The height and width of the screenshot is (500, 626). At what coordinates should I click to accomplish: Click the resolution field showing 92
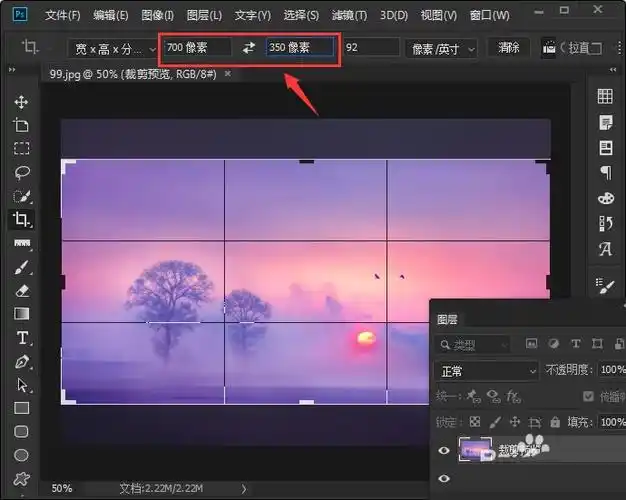pyautogui.click(x=371, y=48)
